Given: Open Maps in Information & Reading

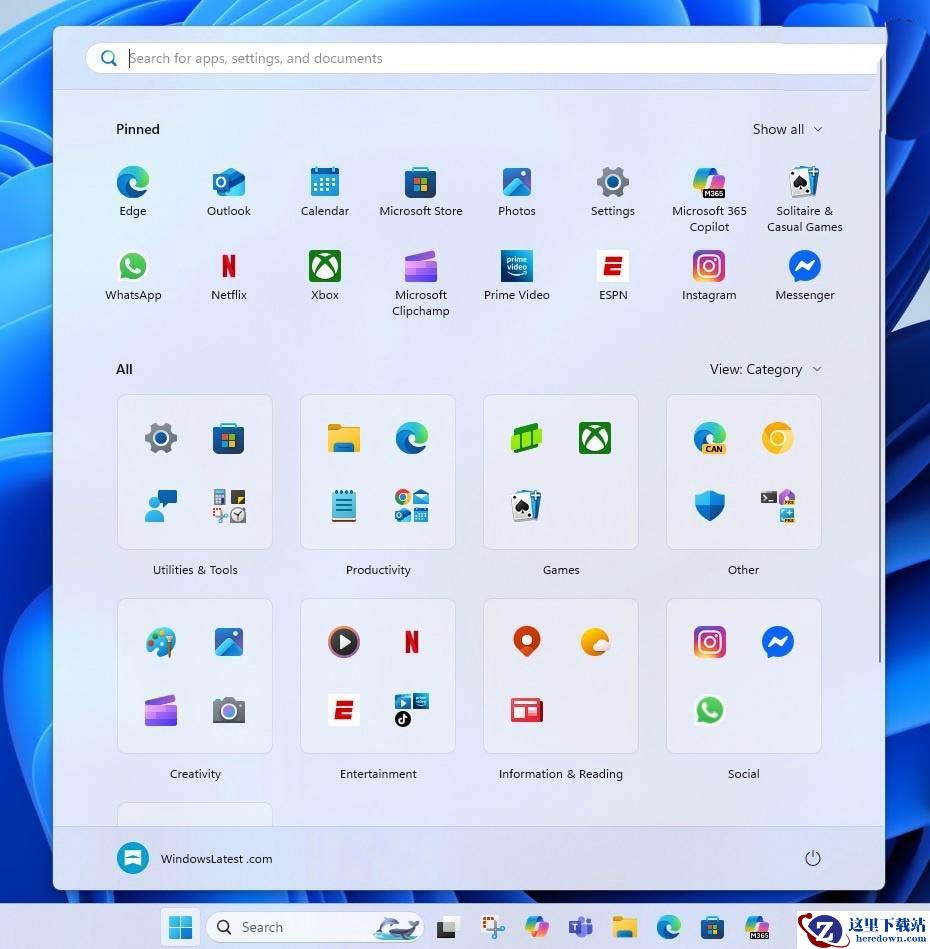Looking at the screenshot, I should tap(526, 642).
